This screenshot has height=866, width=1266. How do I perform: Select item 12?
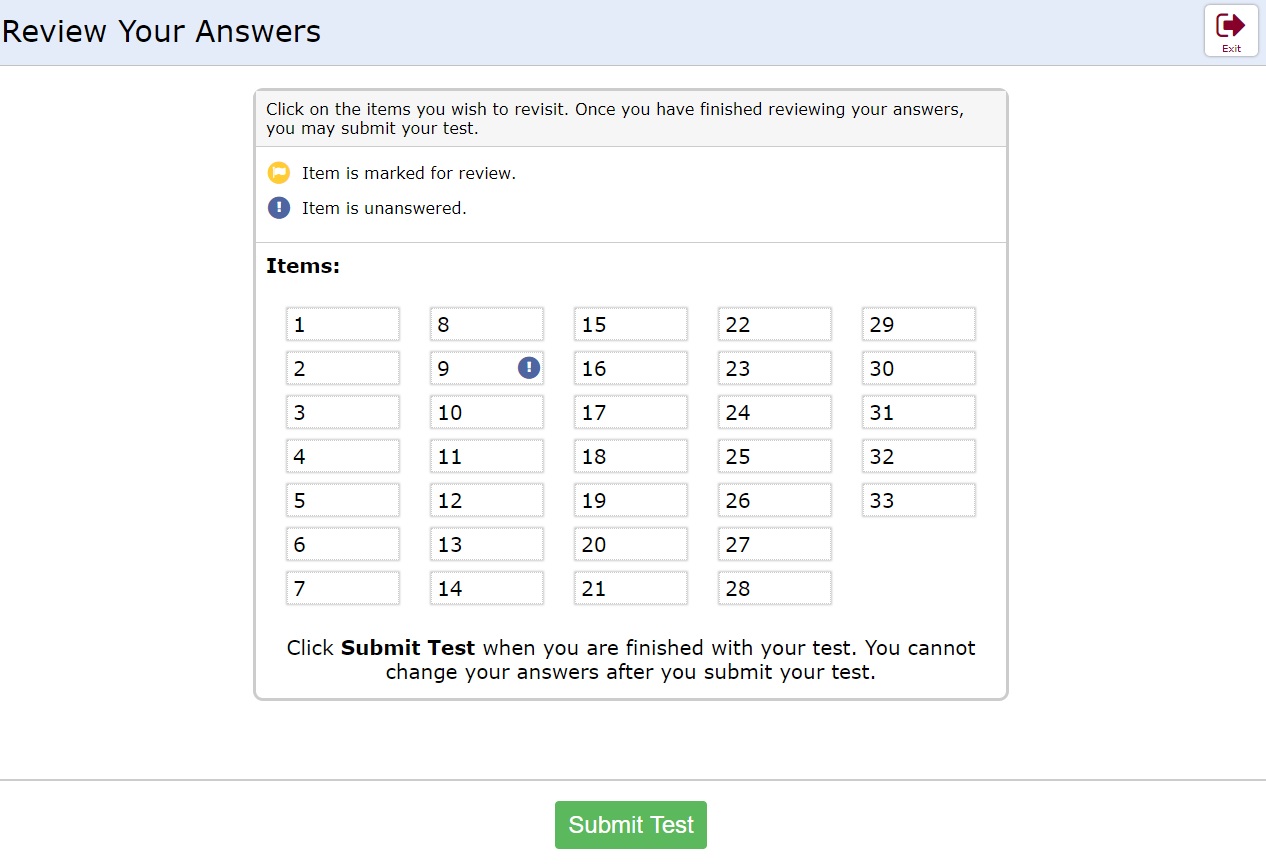click(x=487, y=500)
